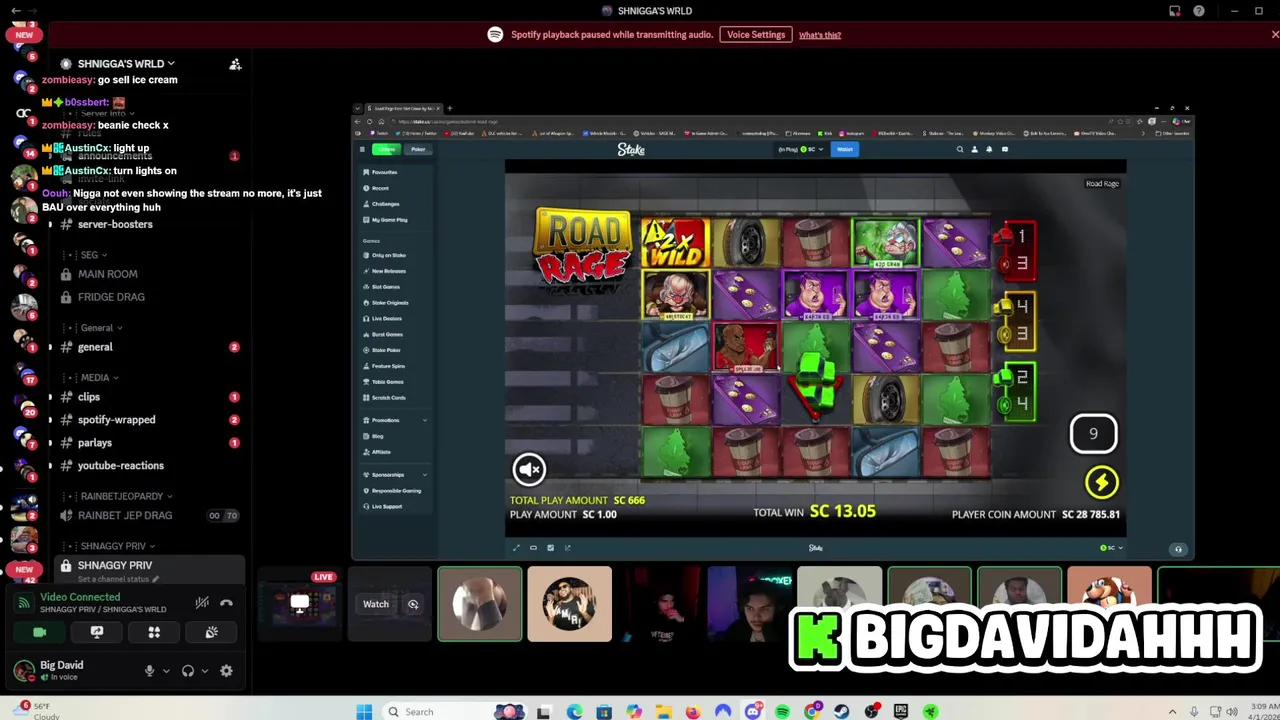The width and height of the screenshot is (1280, 720).
Task: Click the invite people icon
Action: click(235, 64)
